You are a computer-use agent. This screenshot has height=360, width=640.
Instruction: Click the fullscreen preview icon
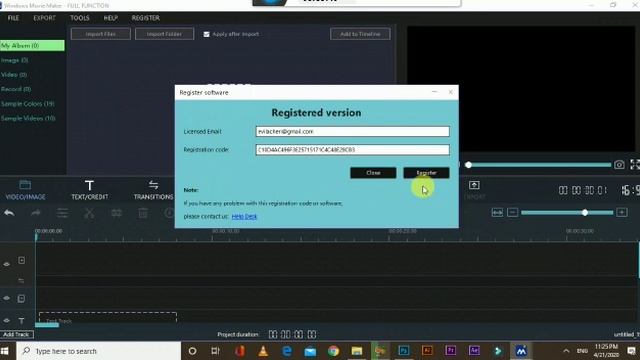(x=635, y=165)
